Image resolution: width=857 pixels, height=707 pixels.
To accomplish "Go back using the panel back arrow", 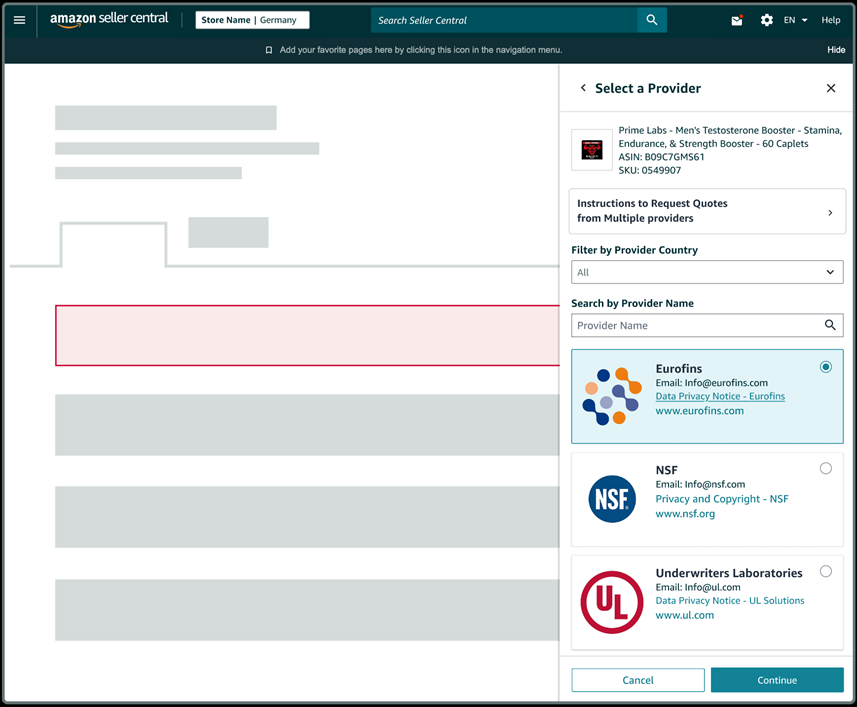I will 583,88.
